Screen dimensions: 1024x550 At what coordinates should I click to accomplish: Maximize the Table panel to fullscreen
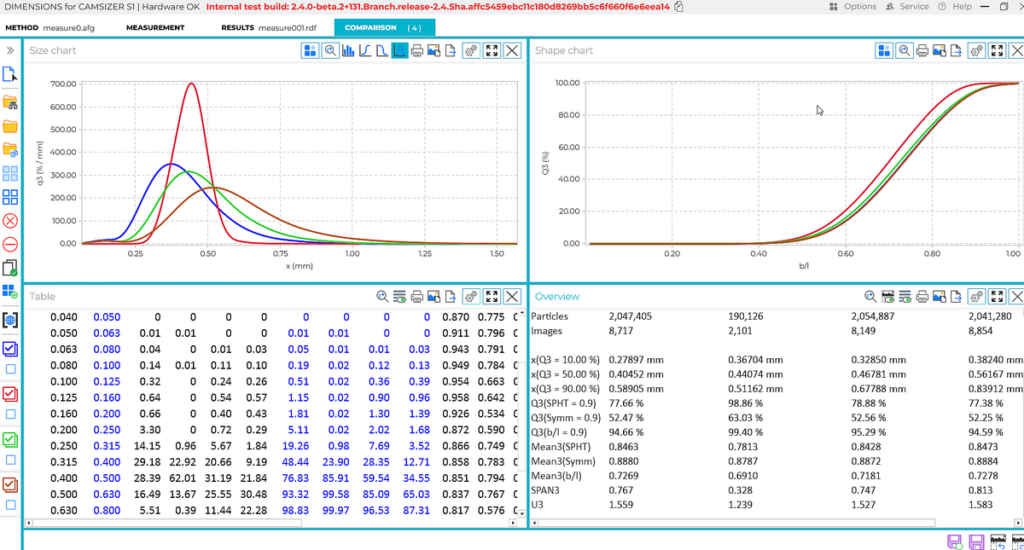pos(491,296)
